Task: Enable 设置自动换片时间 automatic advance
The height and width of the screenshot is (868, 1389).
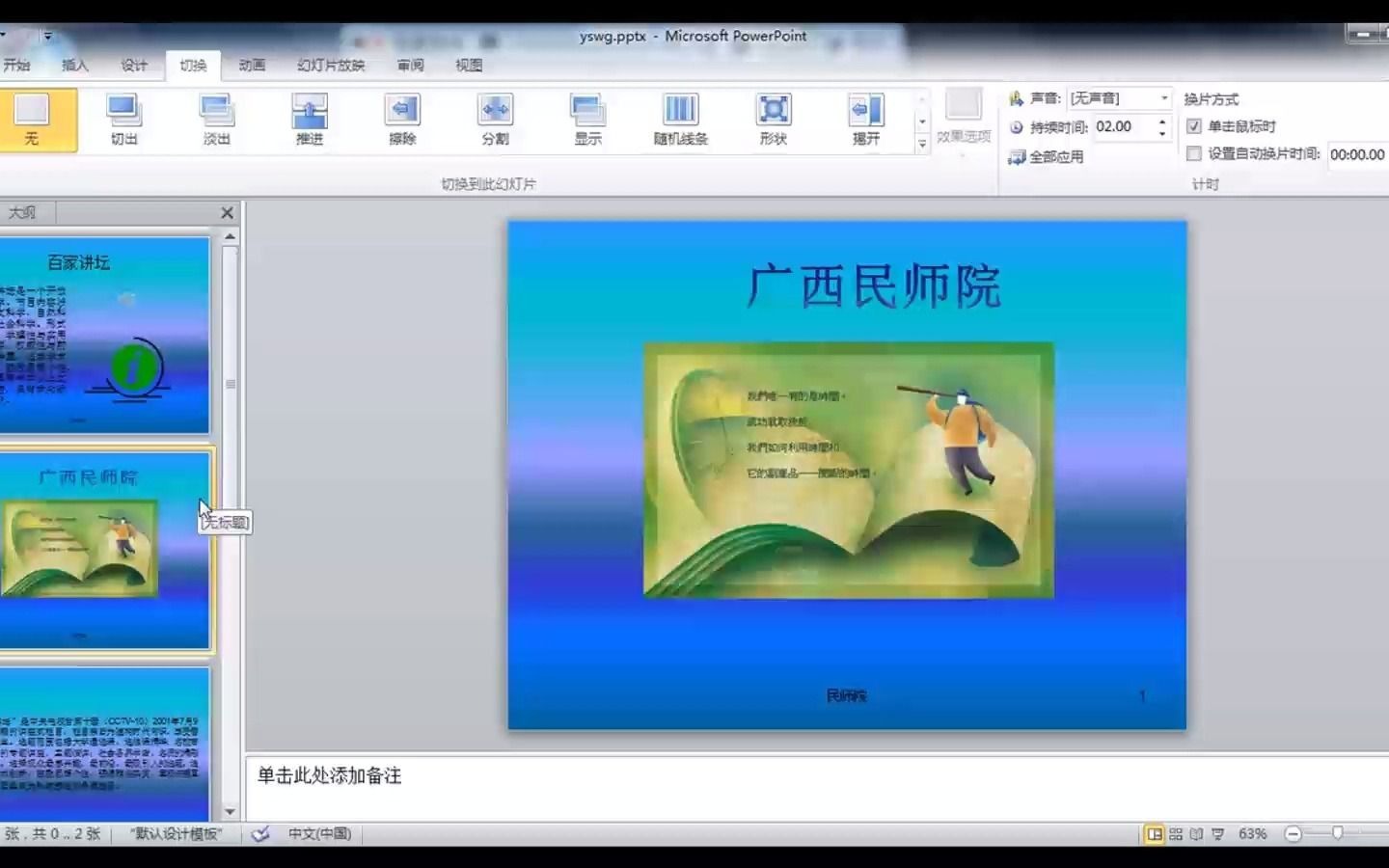Action: tap(1193, 154)
